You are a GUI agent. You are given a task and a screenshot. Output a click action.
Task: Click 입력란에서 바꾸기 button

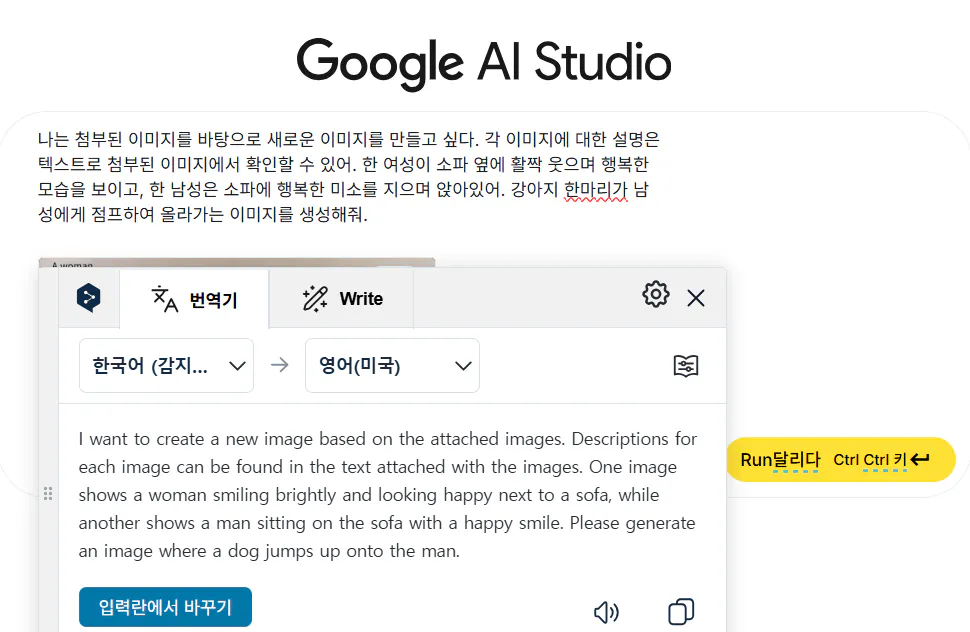tap(165, 607)
